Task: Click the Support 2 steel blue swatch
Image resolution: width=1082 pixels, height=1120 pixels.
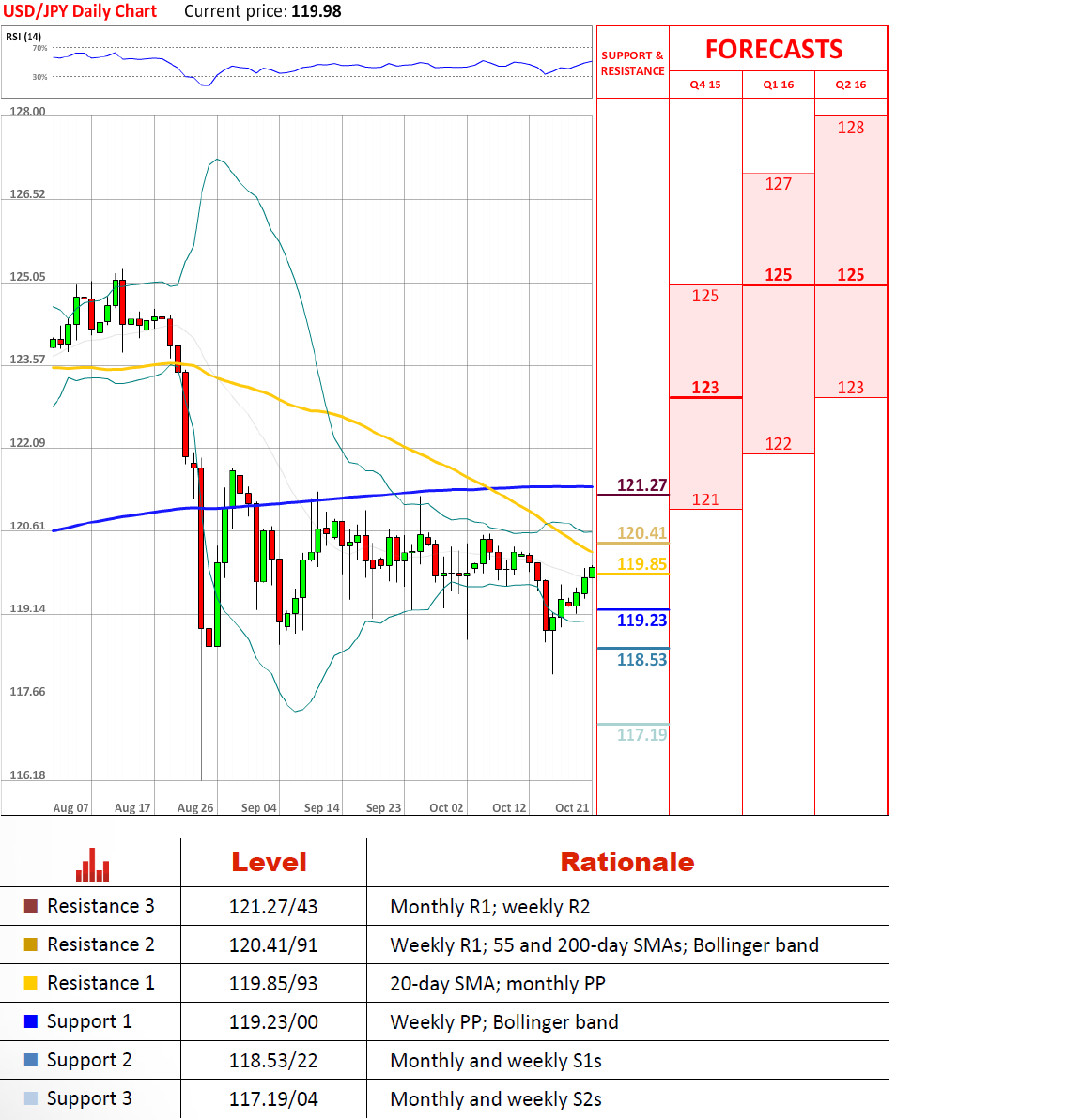Action: pyautogui.click(x=31, y=1060)
